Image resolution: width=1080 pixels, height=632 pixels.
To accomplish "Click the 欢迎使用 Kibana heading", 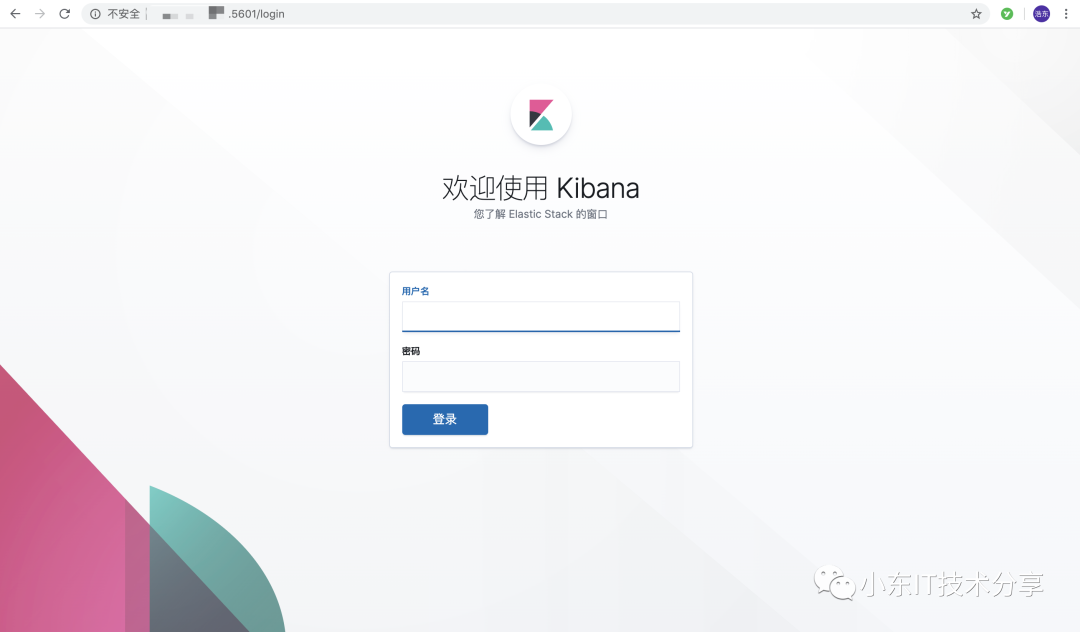I will pyautogui.click(x=541, y=188).
